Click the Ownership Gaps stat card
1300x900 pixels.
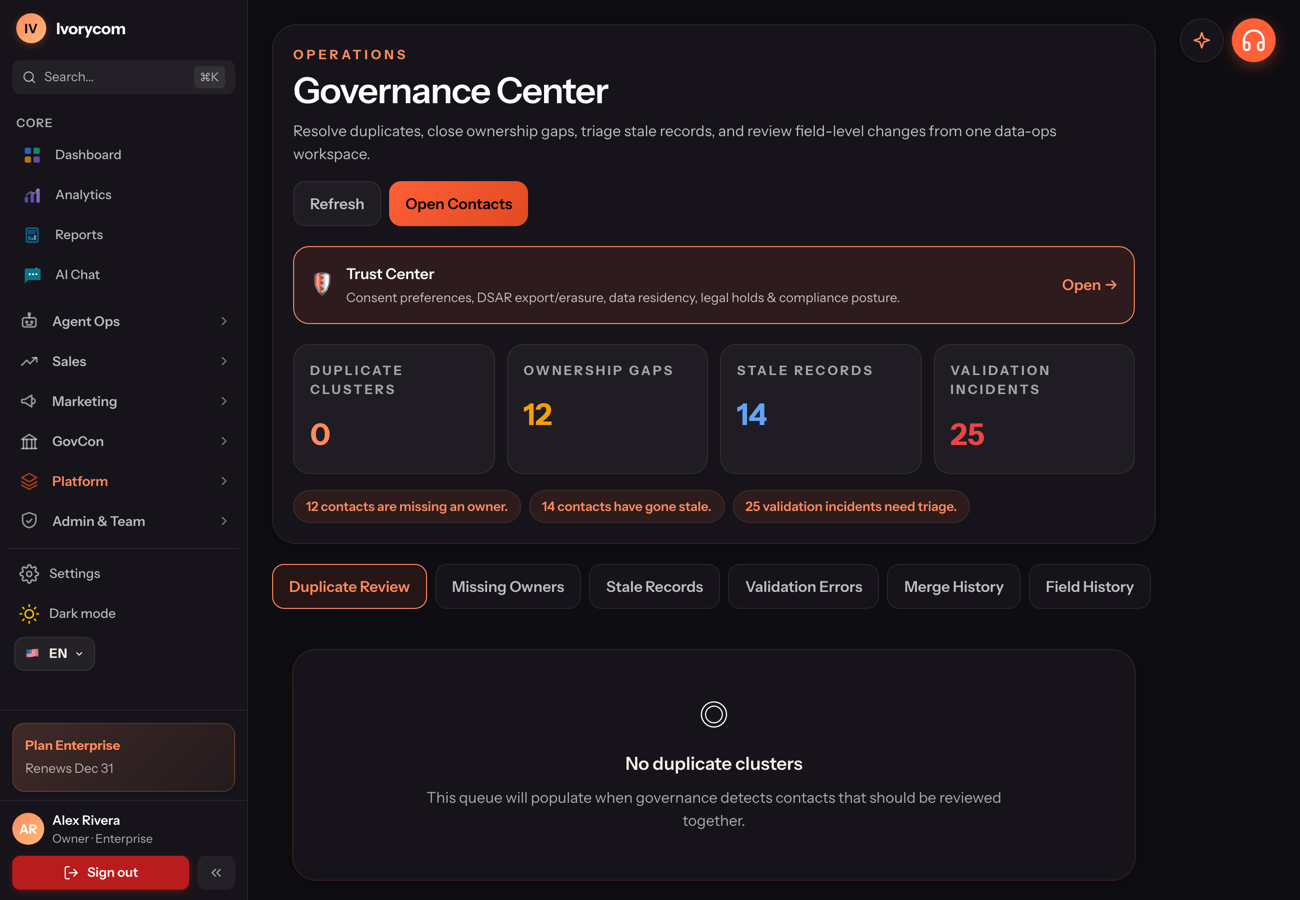coord(607,409)
